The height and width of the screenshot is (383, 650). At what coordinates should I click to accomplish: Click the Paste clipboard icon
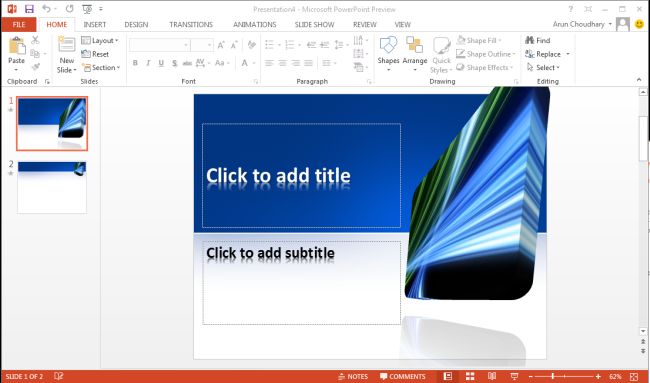pyautogui.click(x=17, y=46)
